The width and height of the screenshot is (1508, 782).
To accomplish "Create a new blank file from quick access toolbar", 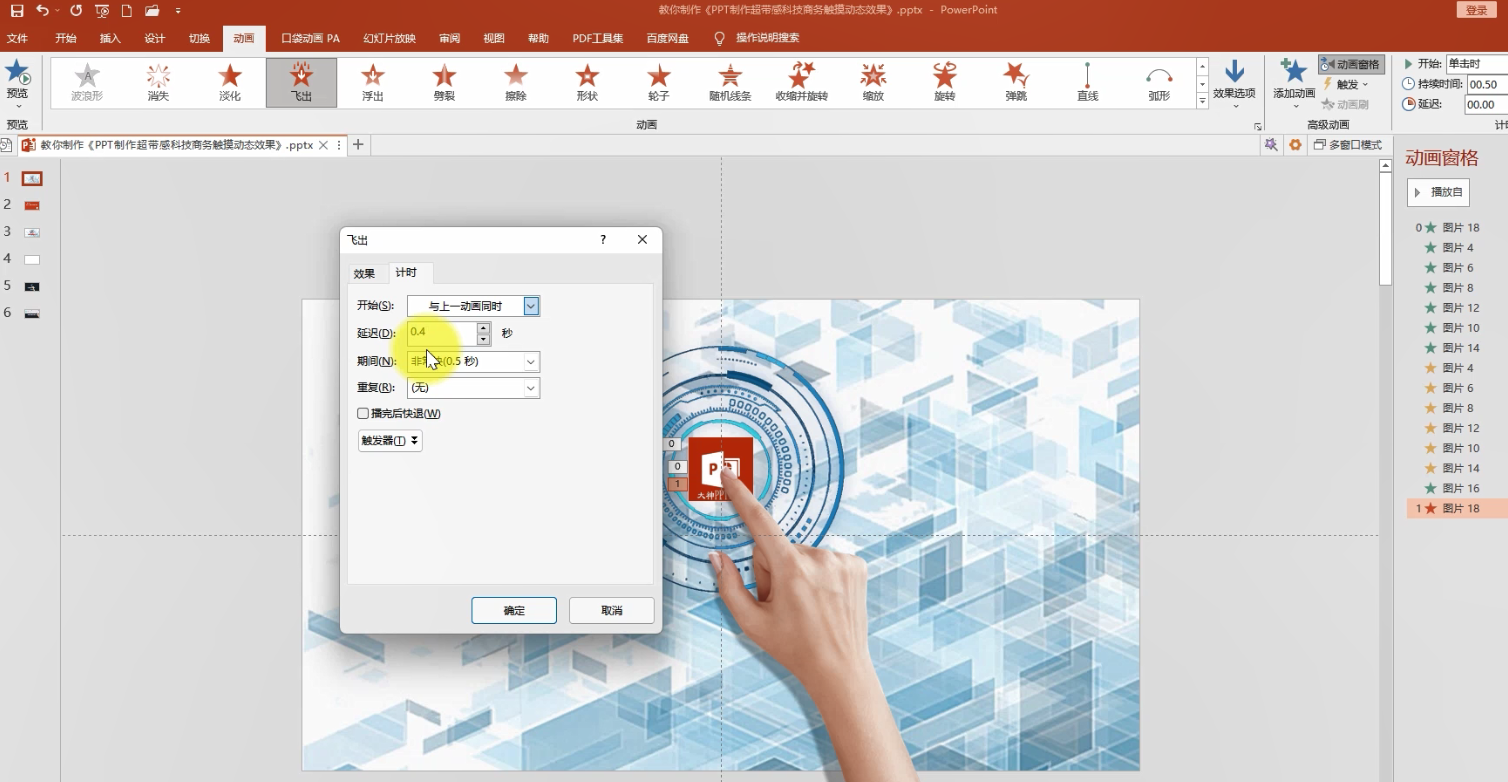I will [x=126, y=10].
